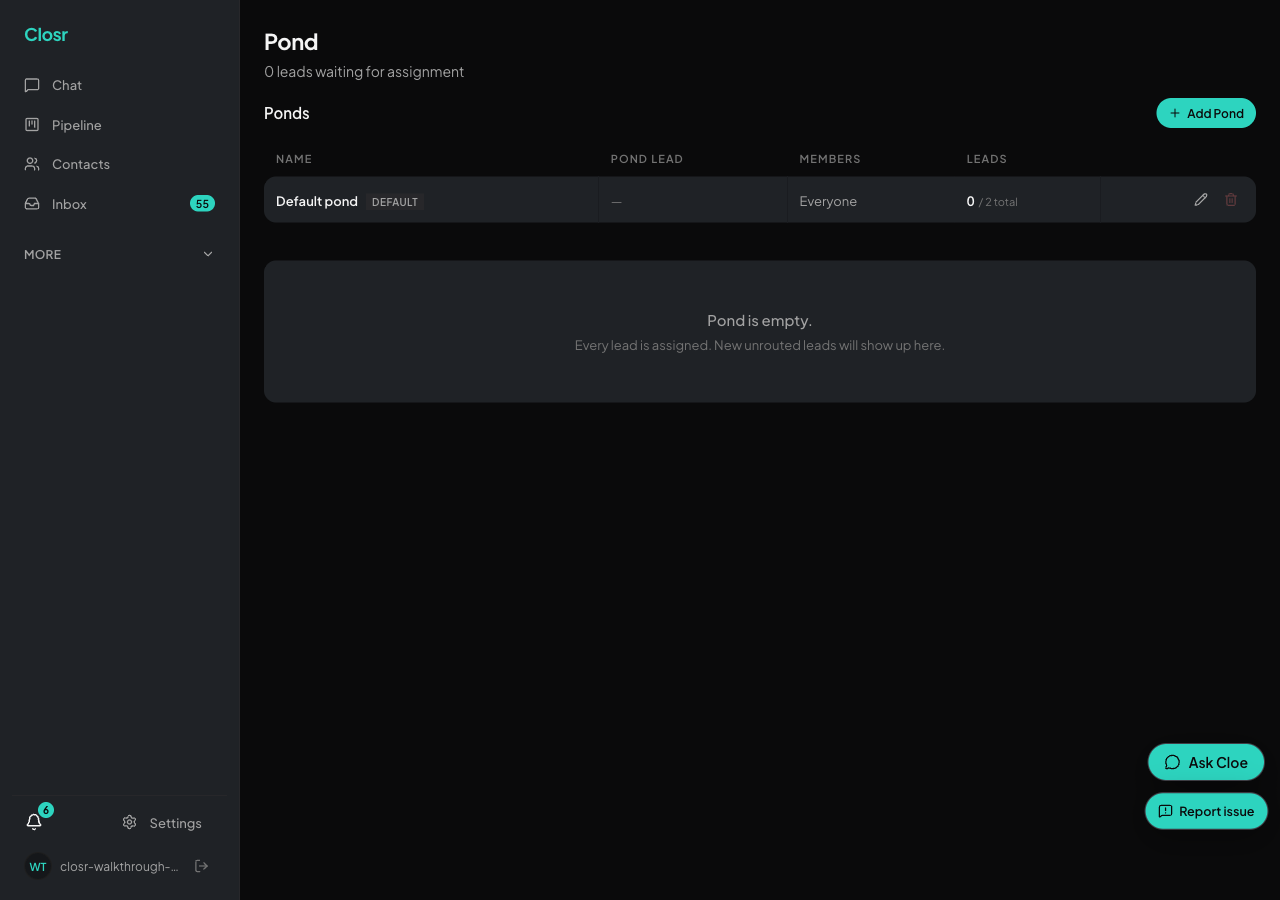
Task: Click the Settings gear icon
Action: tap(129, 822)
